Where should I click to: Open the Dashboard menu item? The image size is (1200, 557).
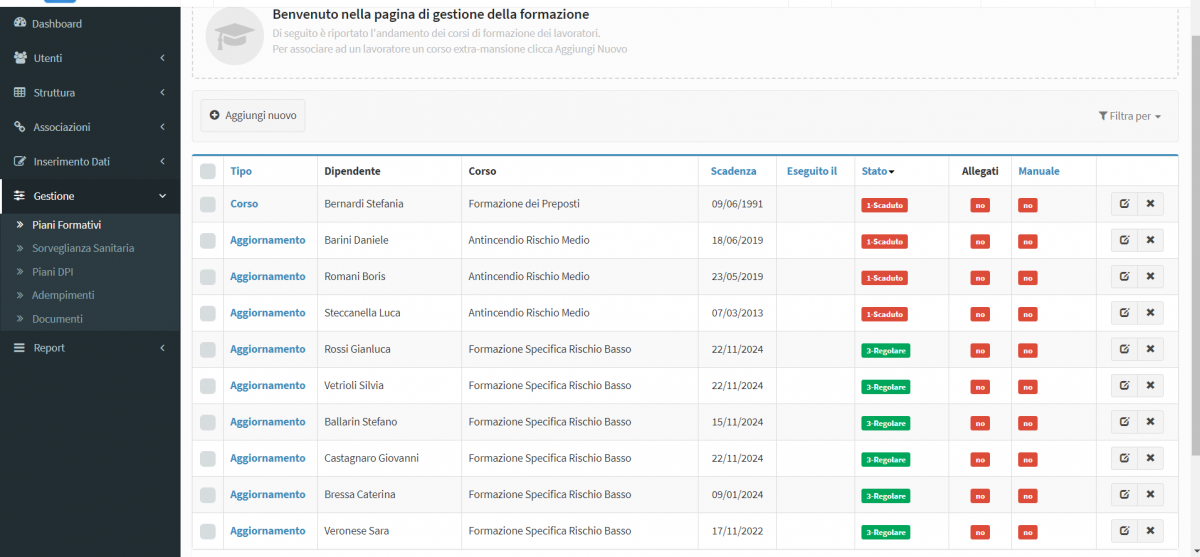90,23
